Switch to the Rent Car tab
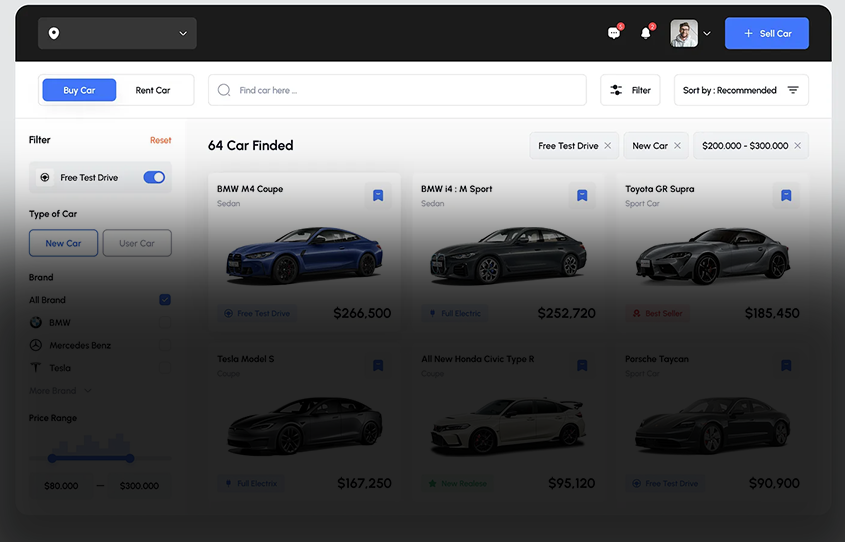The image size is (845, 542). [153, 90]
